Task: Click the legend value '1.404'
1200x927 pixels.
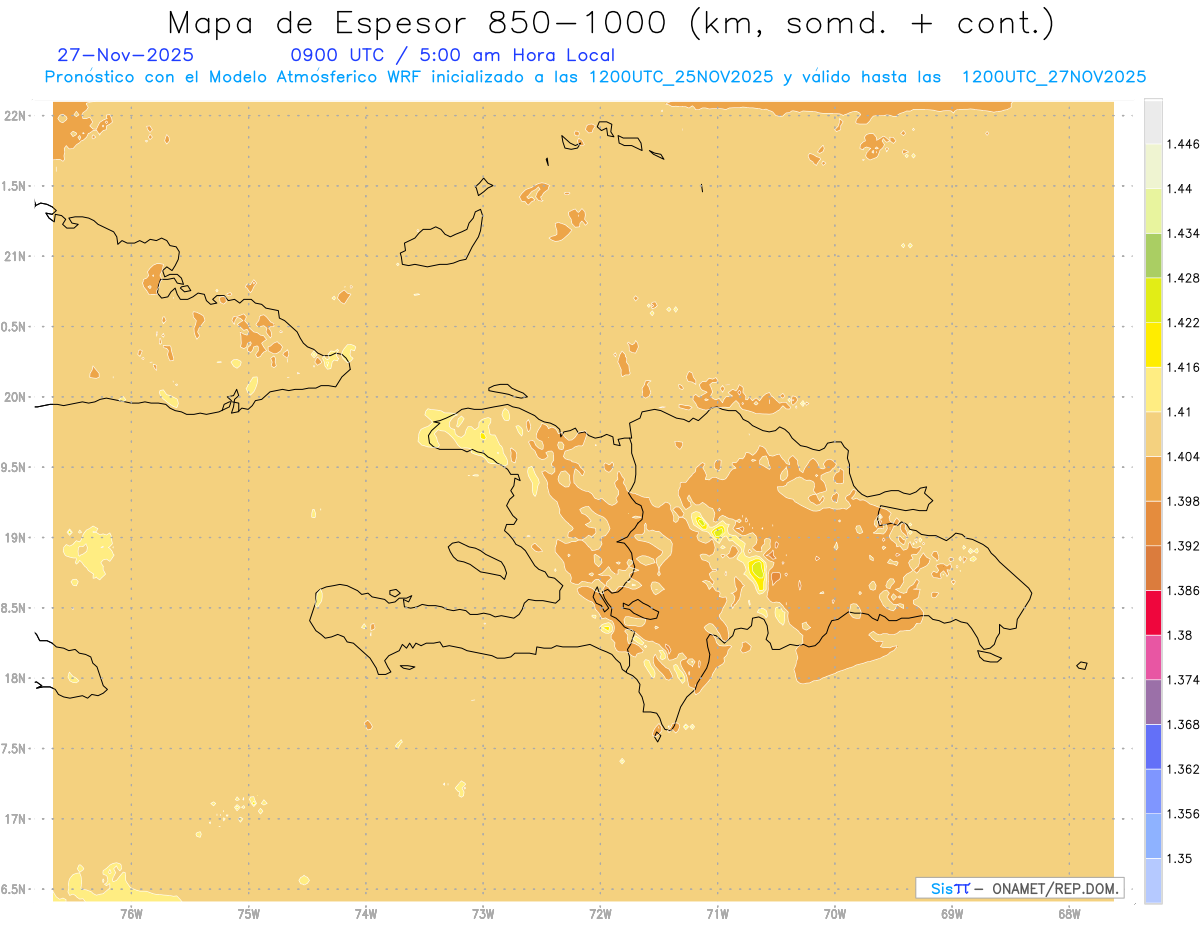Action: point(1182,456)
